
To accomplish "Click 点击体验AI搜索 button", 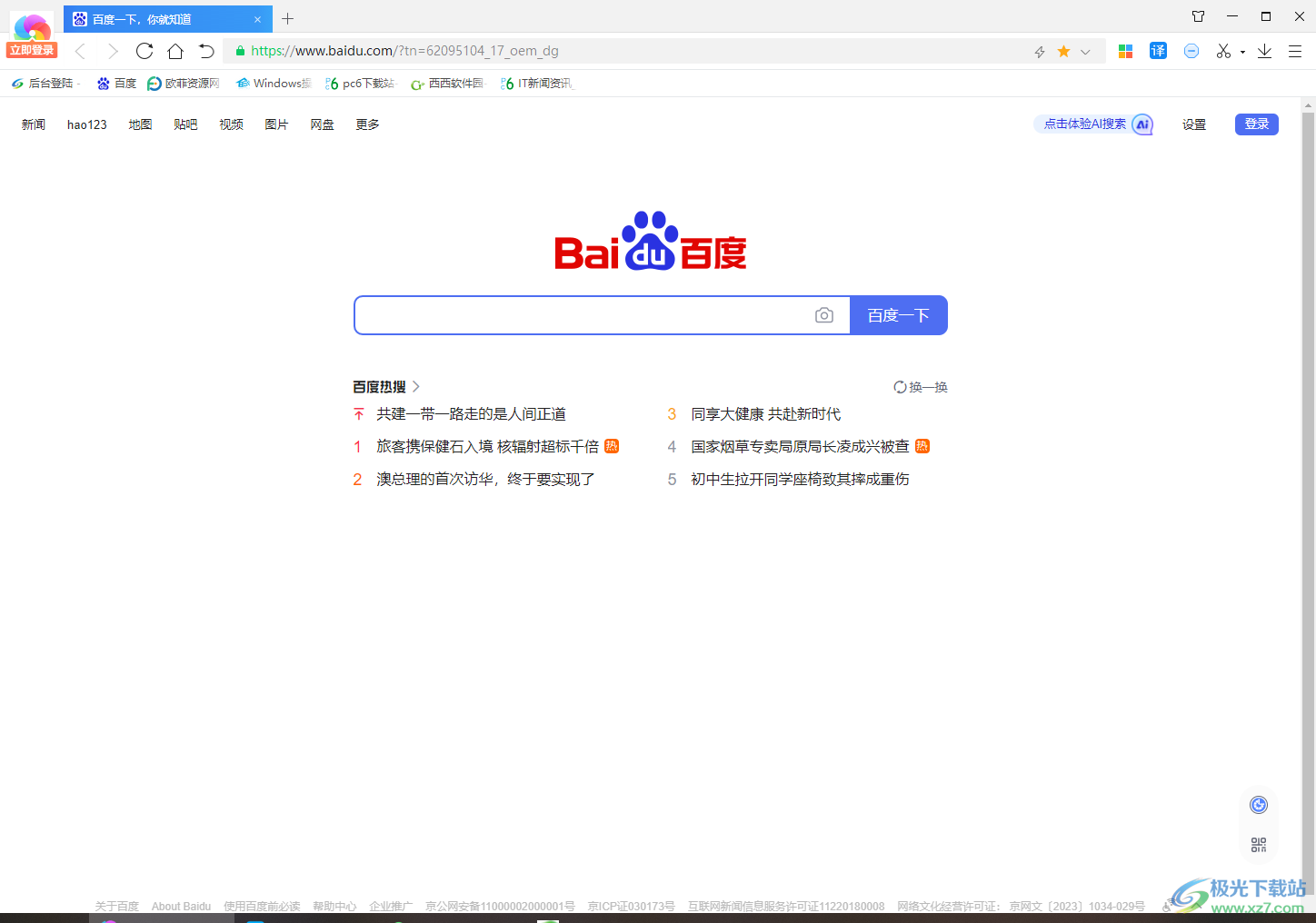I will click(1094, 124).
